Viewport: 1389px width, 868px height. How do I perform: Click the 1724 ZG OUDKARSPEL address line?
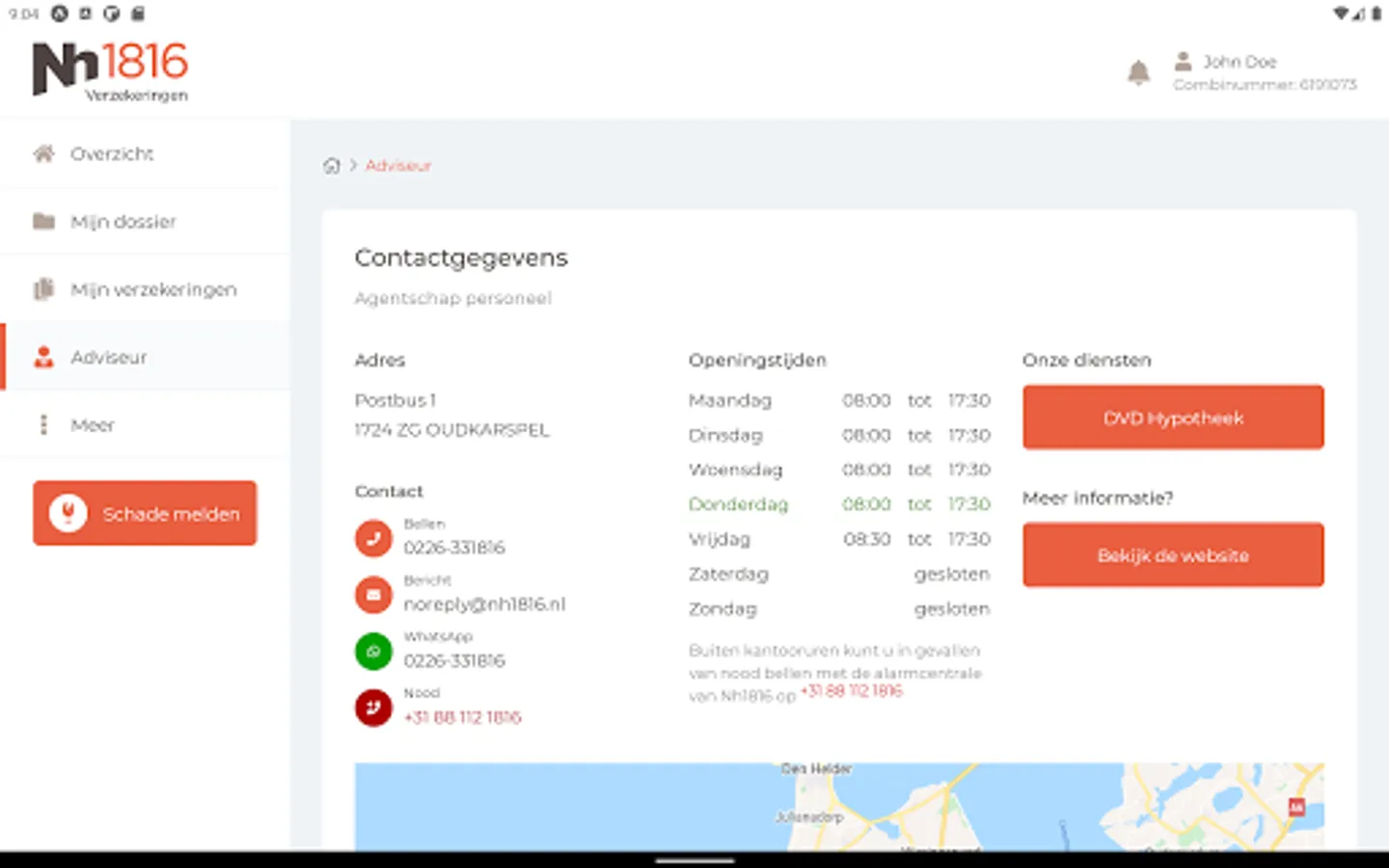[451, 430]
